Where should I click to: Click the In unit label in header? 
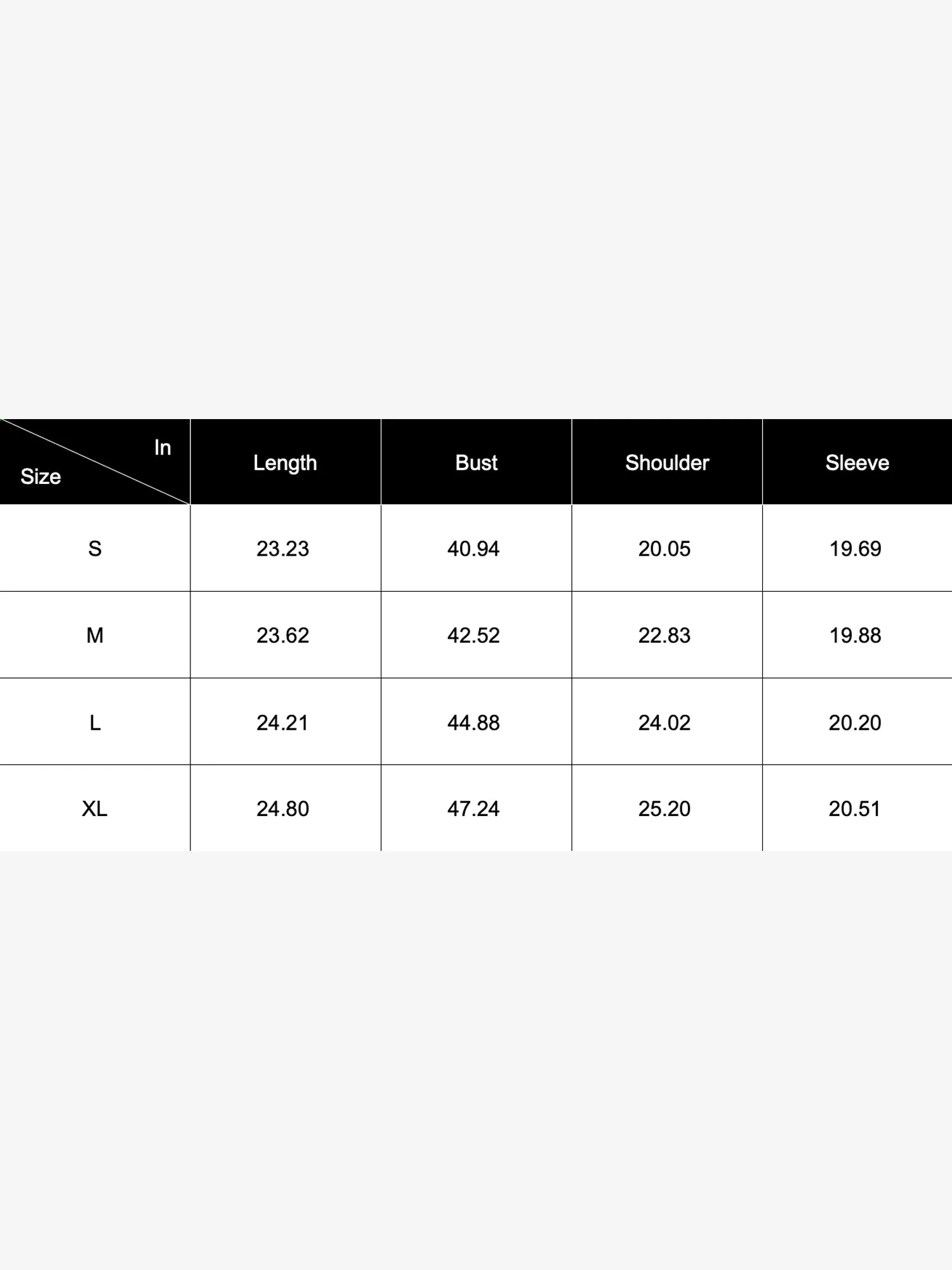click(x=162, y=448)
